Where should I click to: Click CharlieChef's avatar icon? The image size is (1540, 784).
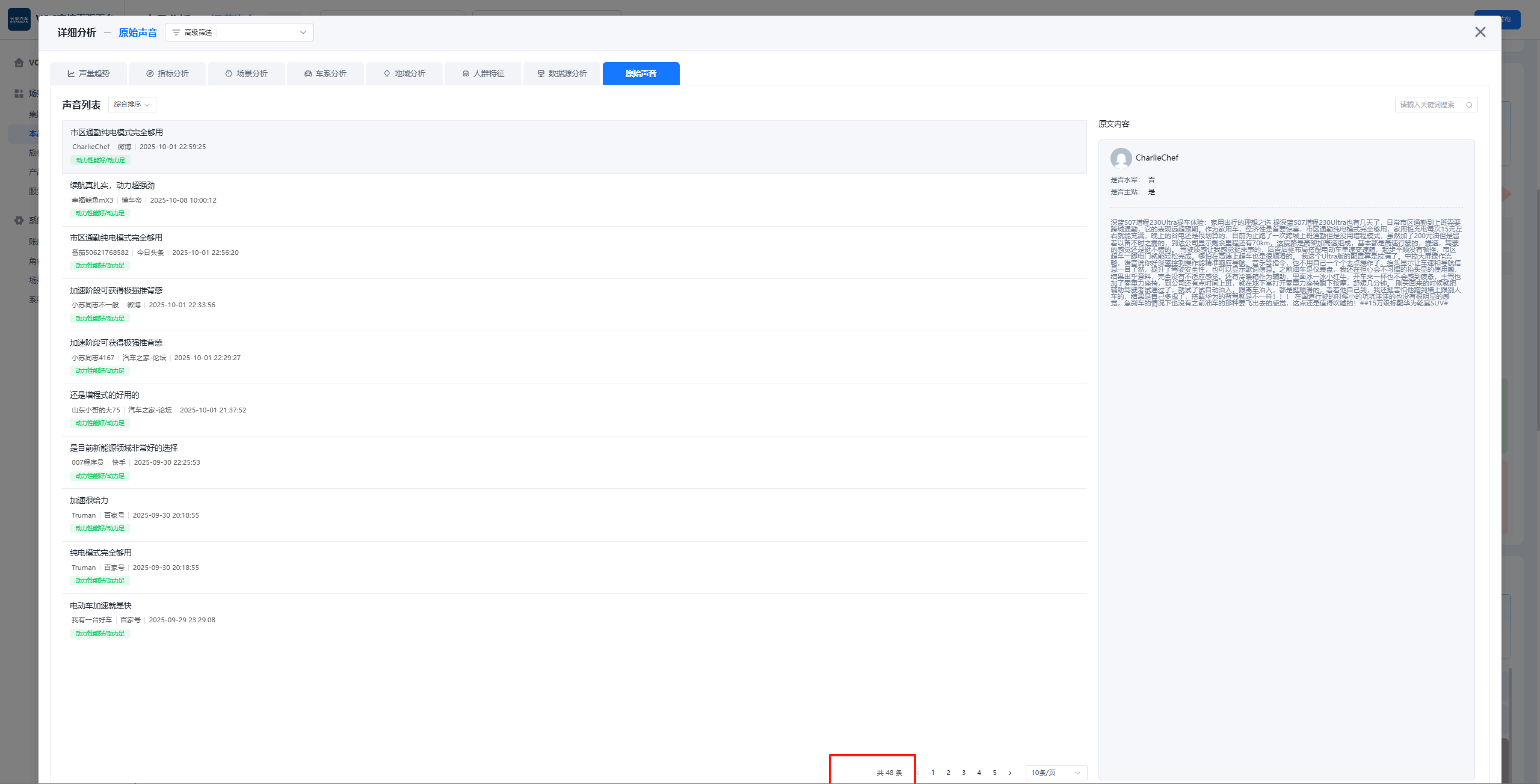coord(1121,158)
